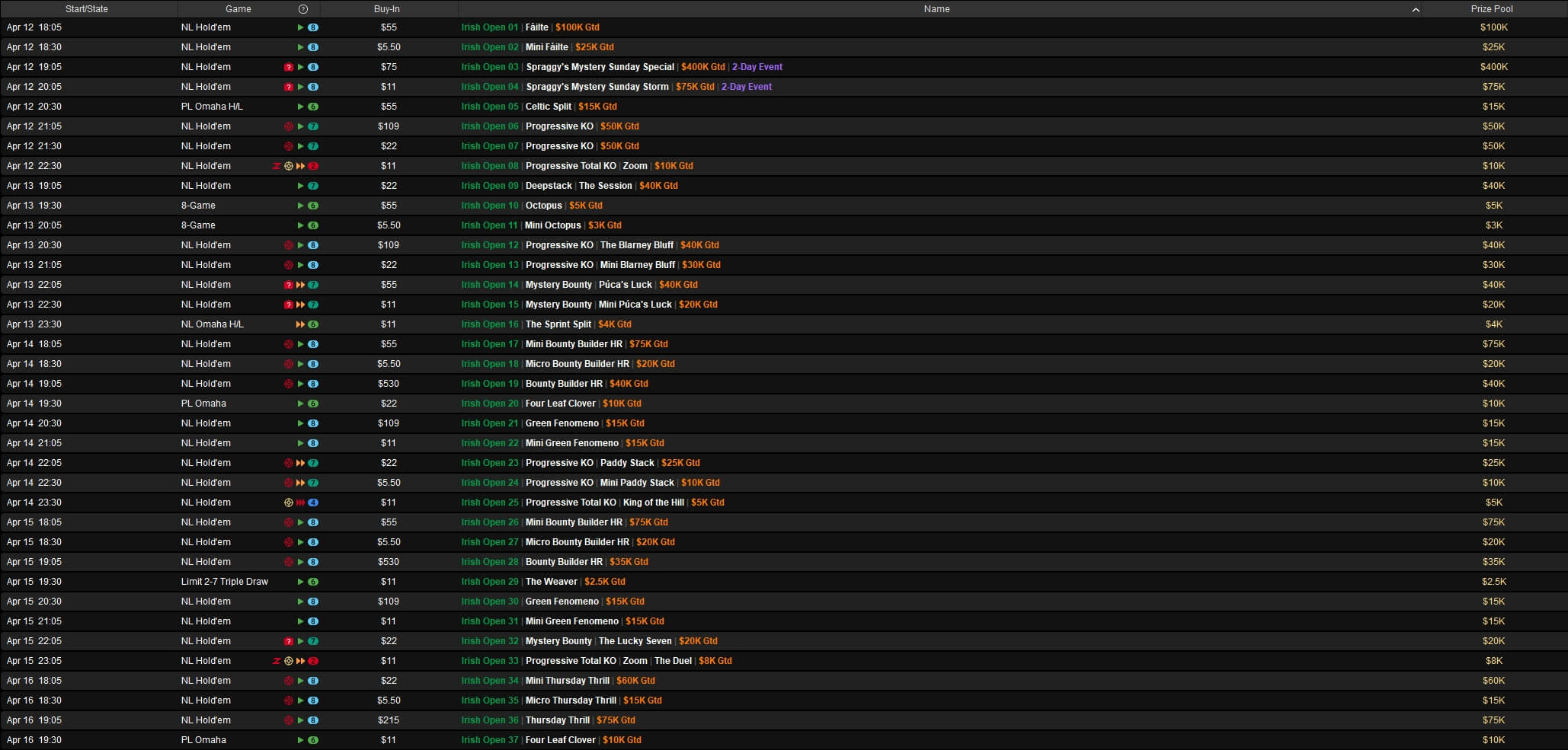Click the heads-up 2-seat icon on Irish Open 33
Image resolution: width=1568 pixels, height=750 pixels.
click(x=313, y=661)
